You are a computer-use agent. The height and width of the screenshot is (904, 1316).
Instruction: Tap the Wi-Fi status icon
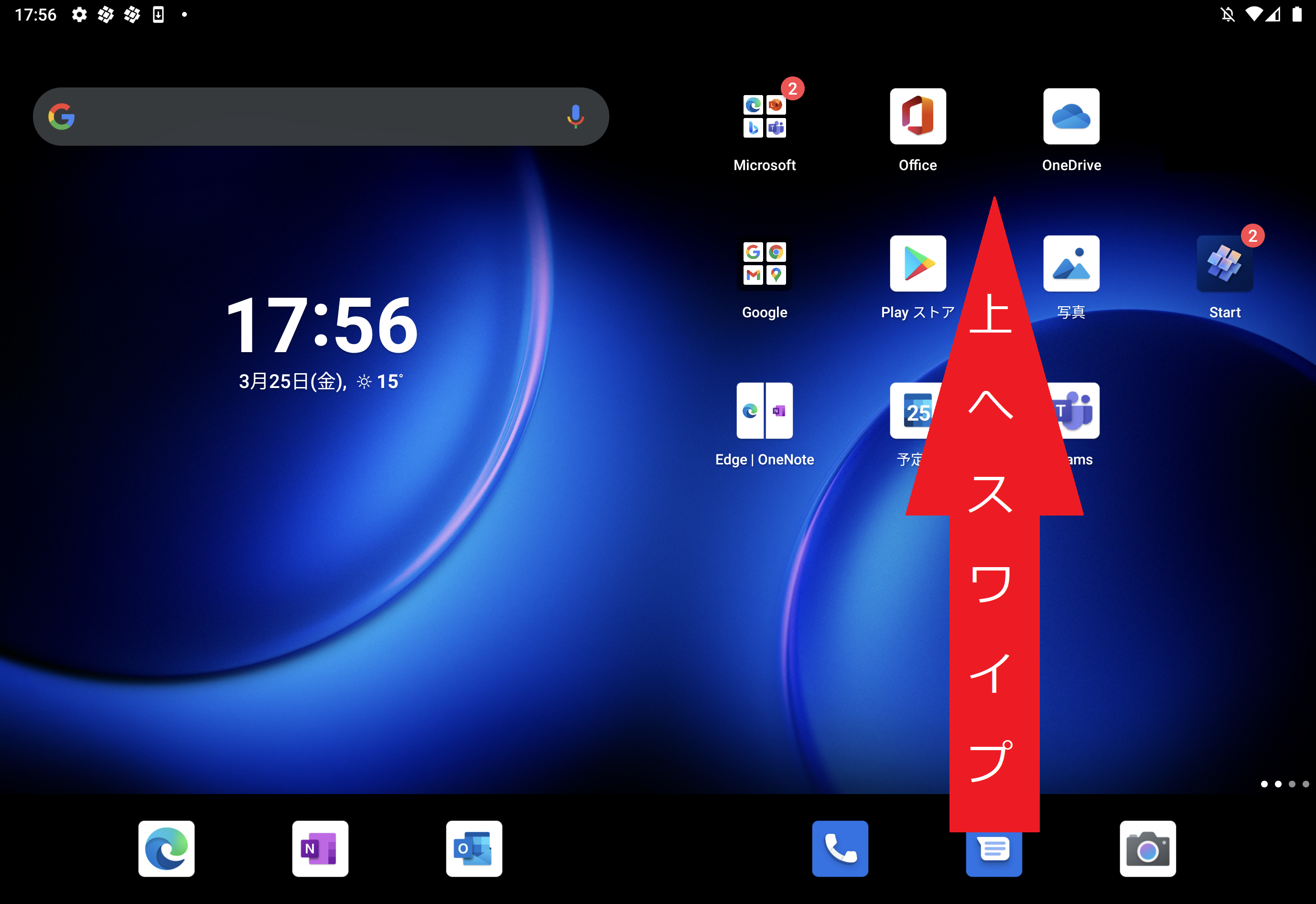[1254, 14]
